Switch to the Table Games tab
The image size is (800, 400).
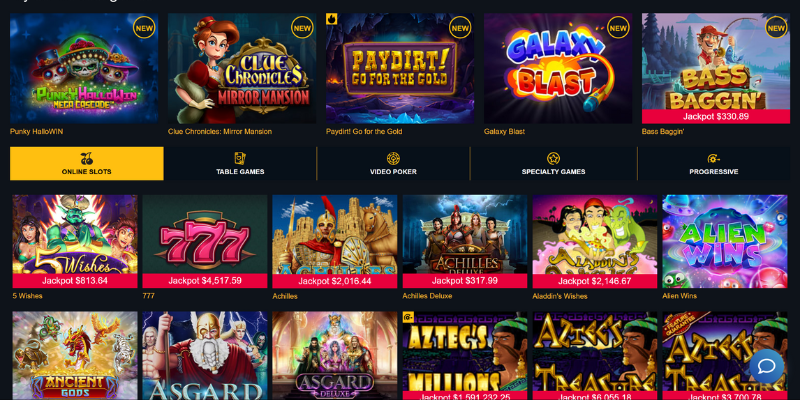240,163
